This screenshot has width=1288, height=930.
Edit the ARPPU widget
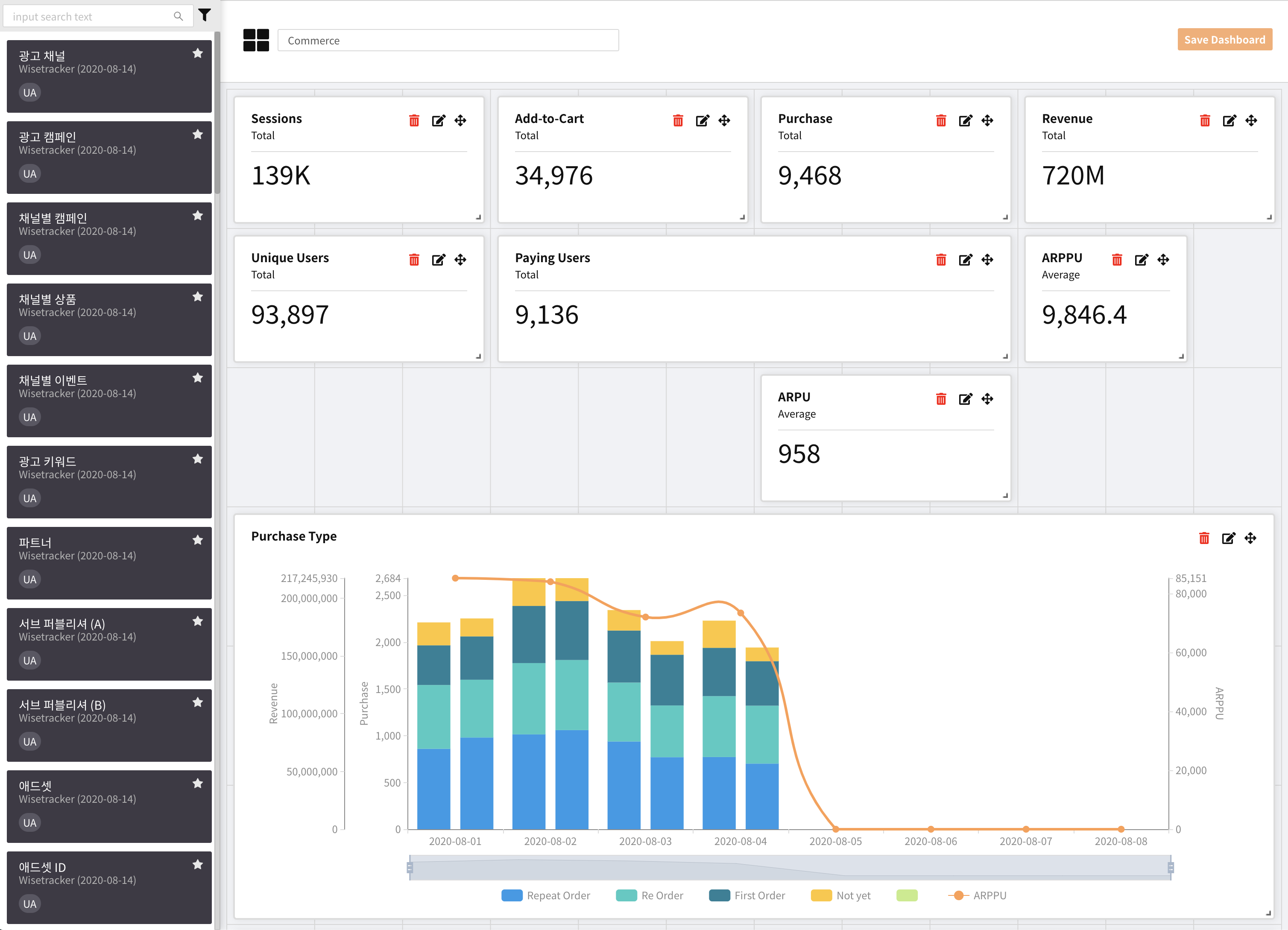pyautogui.click(x=1141, y=260)
